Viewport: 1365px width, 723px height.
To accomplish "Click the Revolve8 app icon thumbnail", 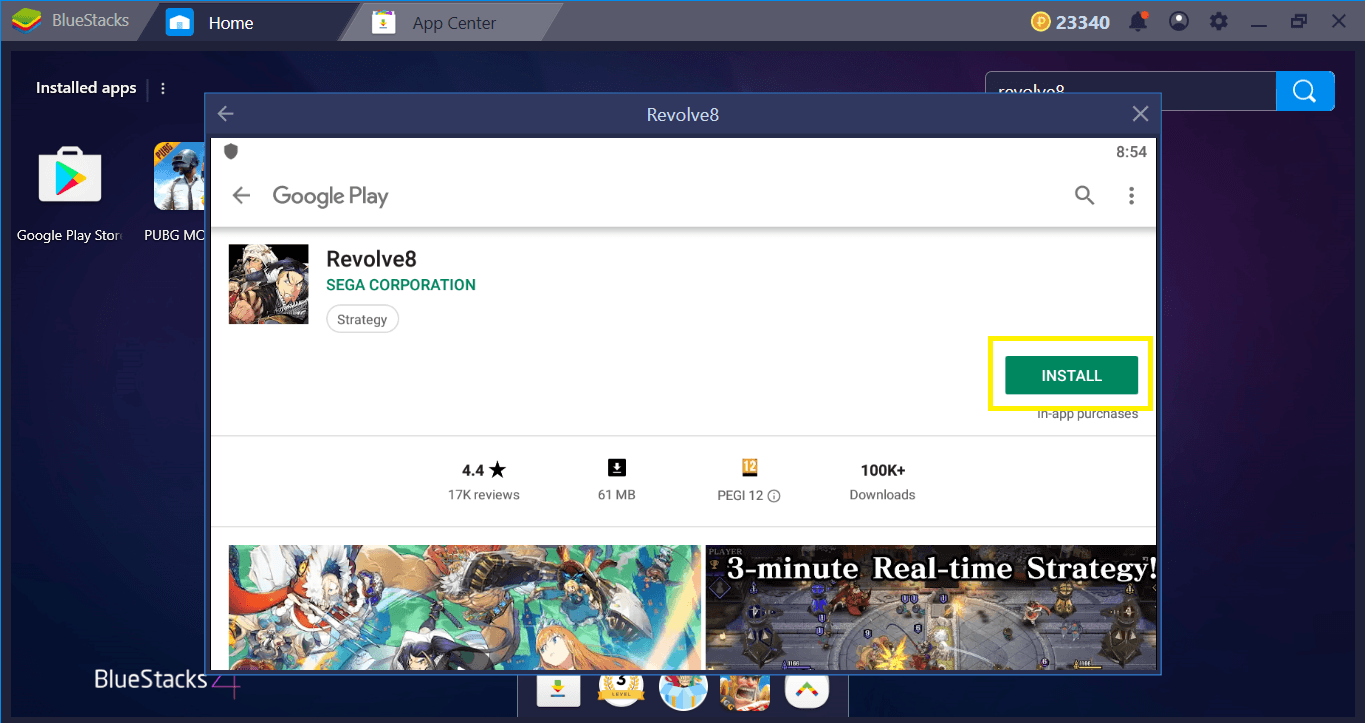I will point(268,284).
